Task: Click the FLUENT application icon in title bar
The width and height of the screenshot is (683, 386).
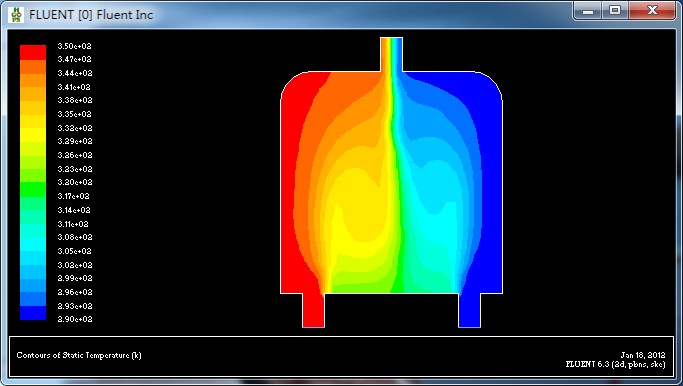Action: [x=16, y=15]
